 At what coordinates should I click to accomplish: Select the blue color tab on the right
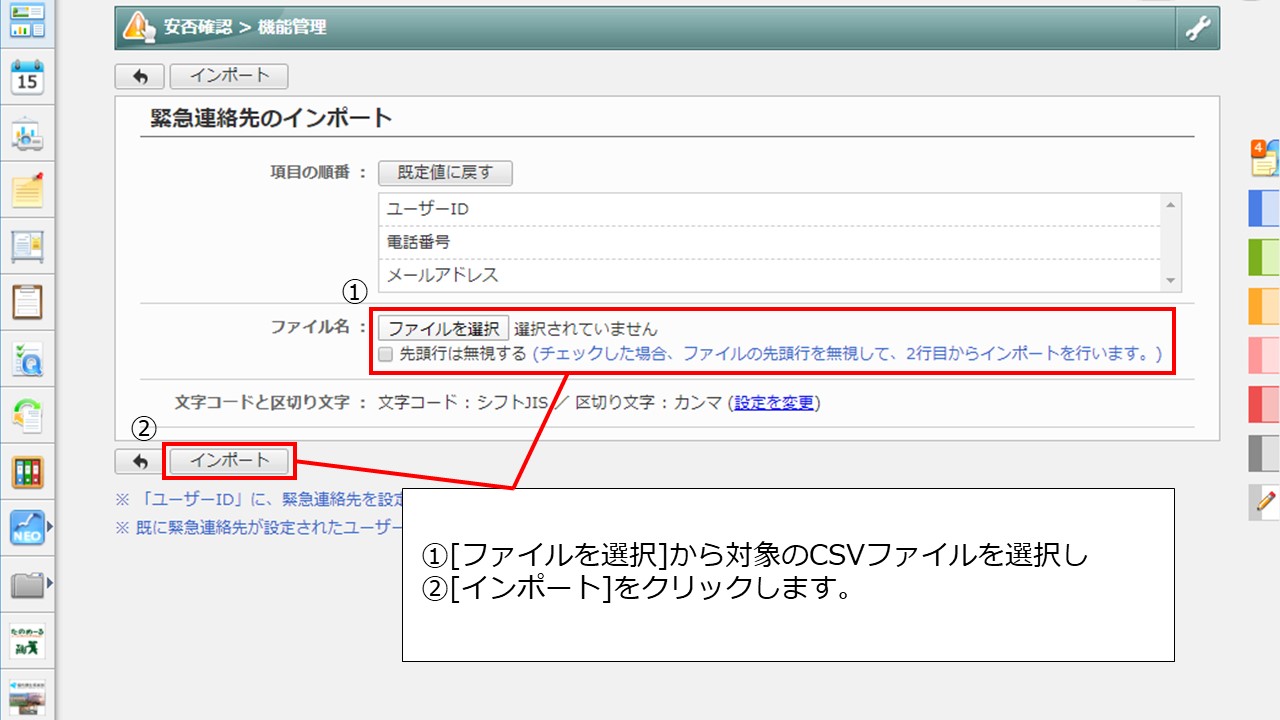pos(1264,209)
